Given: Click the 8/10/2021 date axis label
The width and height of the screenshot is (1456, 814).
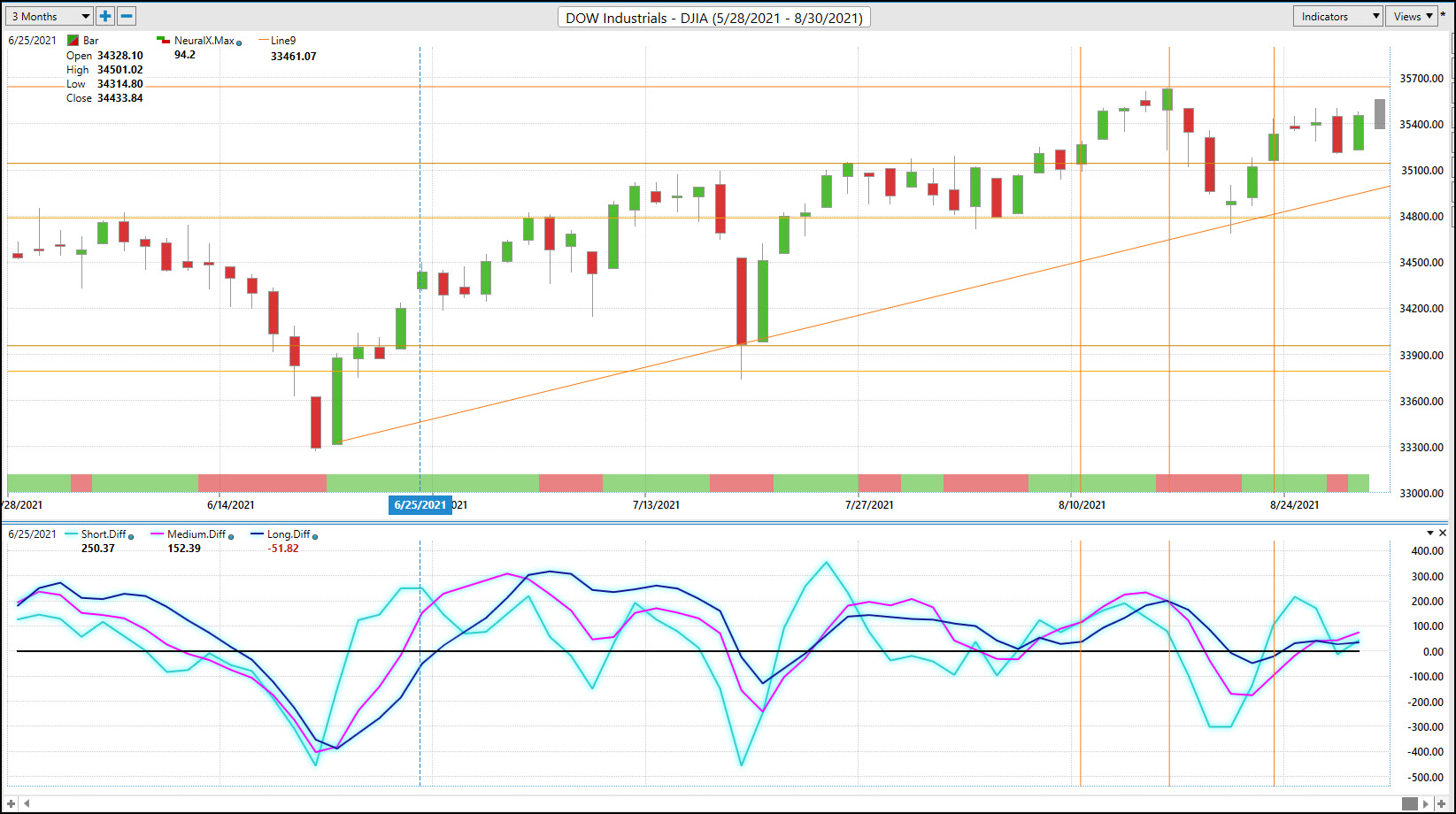Looking at the screenshot, I should tap(1081, 504).
